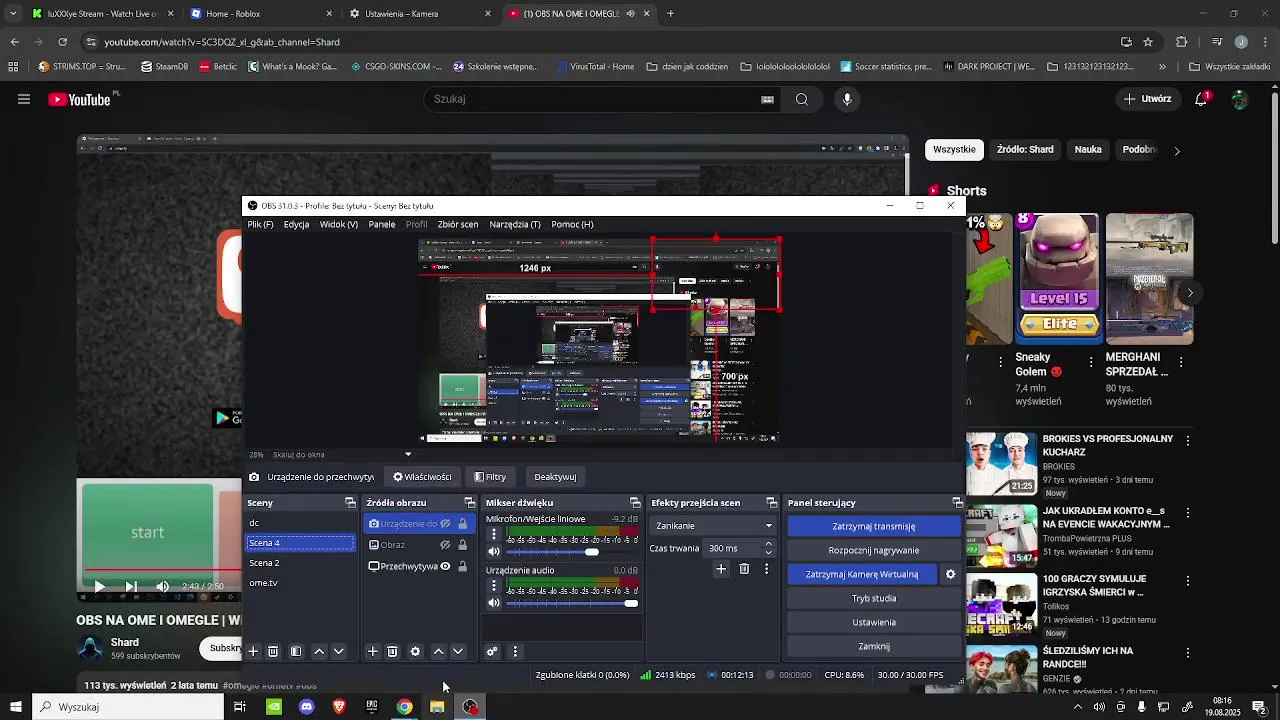Increase Czas trwania duration stepper

[768, 544]
